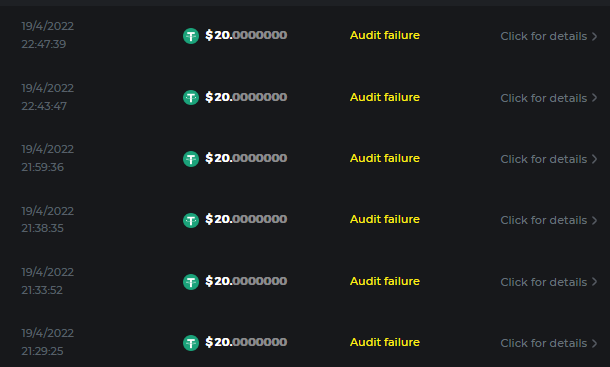This screenshot has height=367, width=610.
Task: Expand chevron arrow for 21:38:35 transaction
Action: 594,220
